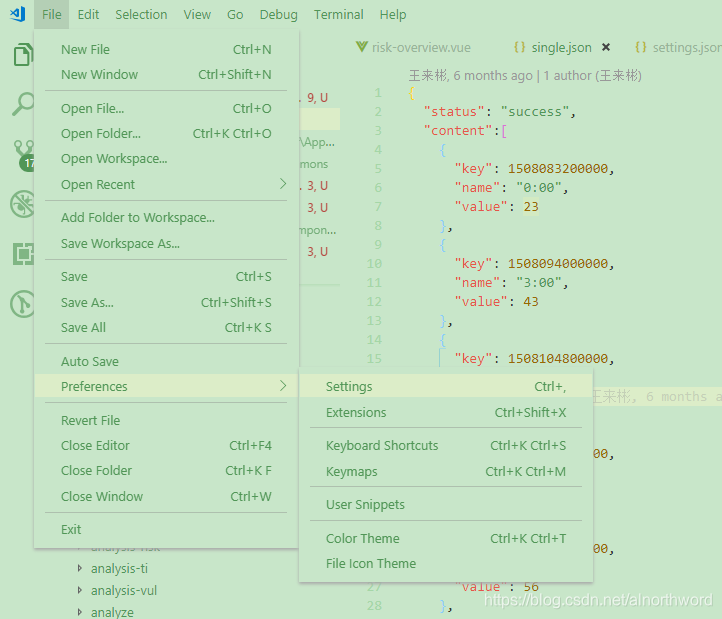The height and width of the screenshot is (619, 722).
Task: Open the GitLens view icon
Action: tap(22, 304)
